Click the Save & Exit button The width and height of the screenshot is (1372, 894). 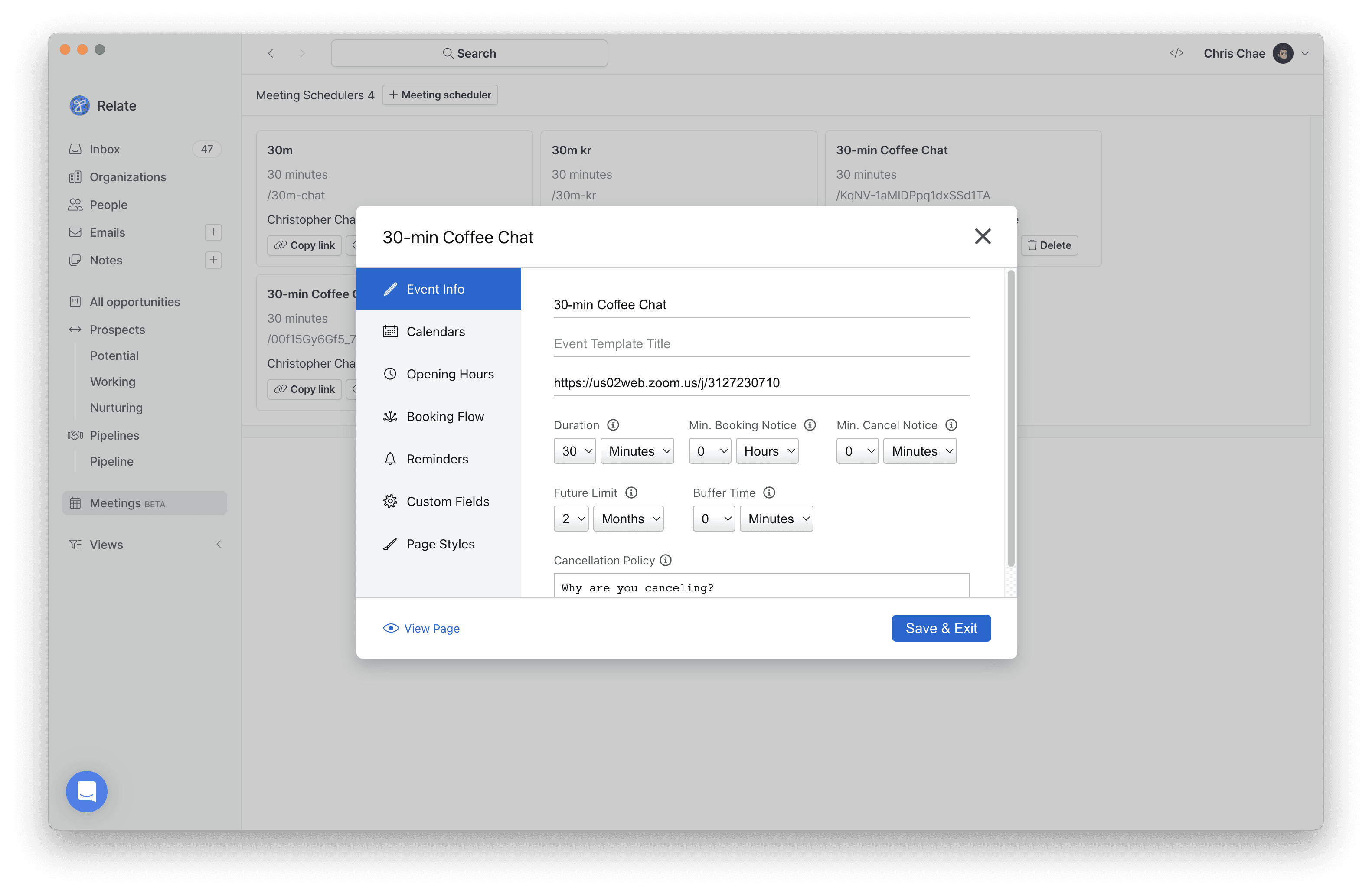pyautogui.click(x=941, y=628)
